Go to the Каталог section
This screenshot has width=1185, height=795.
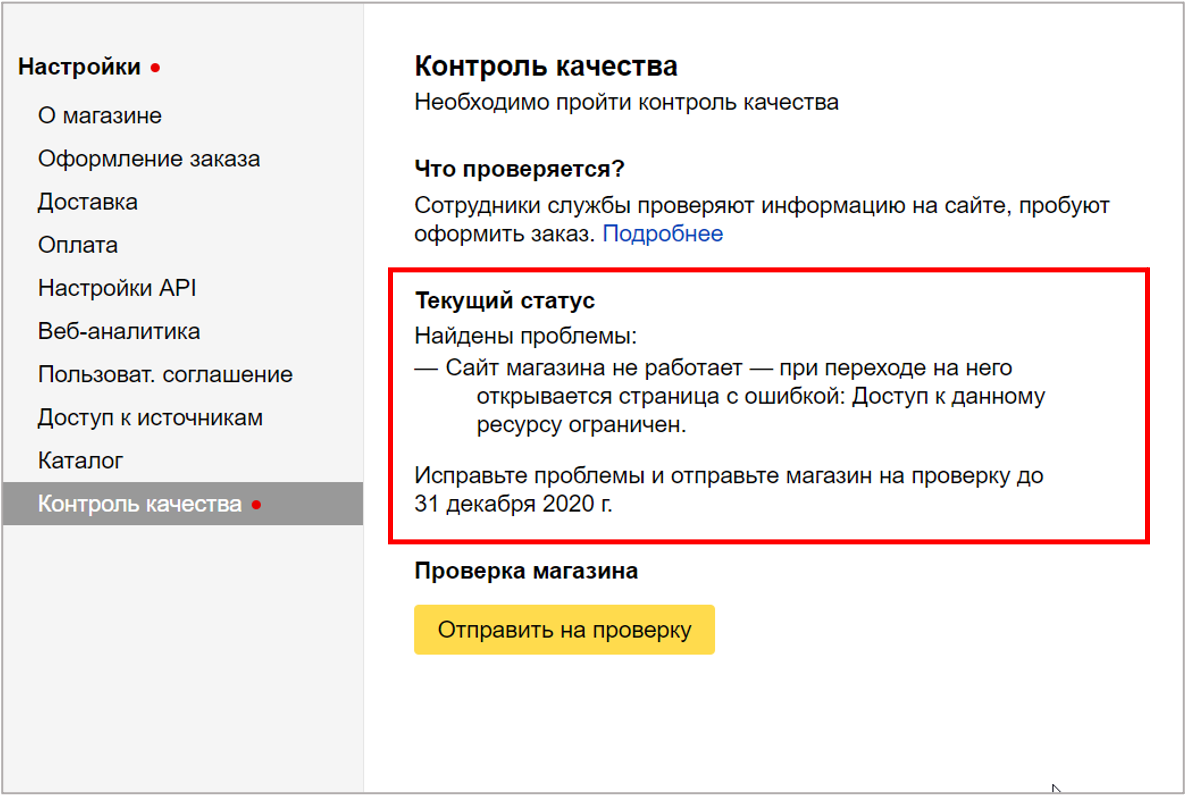tap(80, 461)
